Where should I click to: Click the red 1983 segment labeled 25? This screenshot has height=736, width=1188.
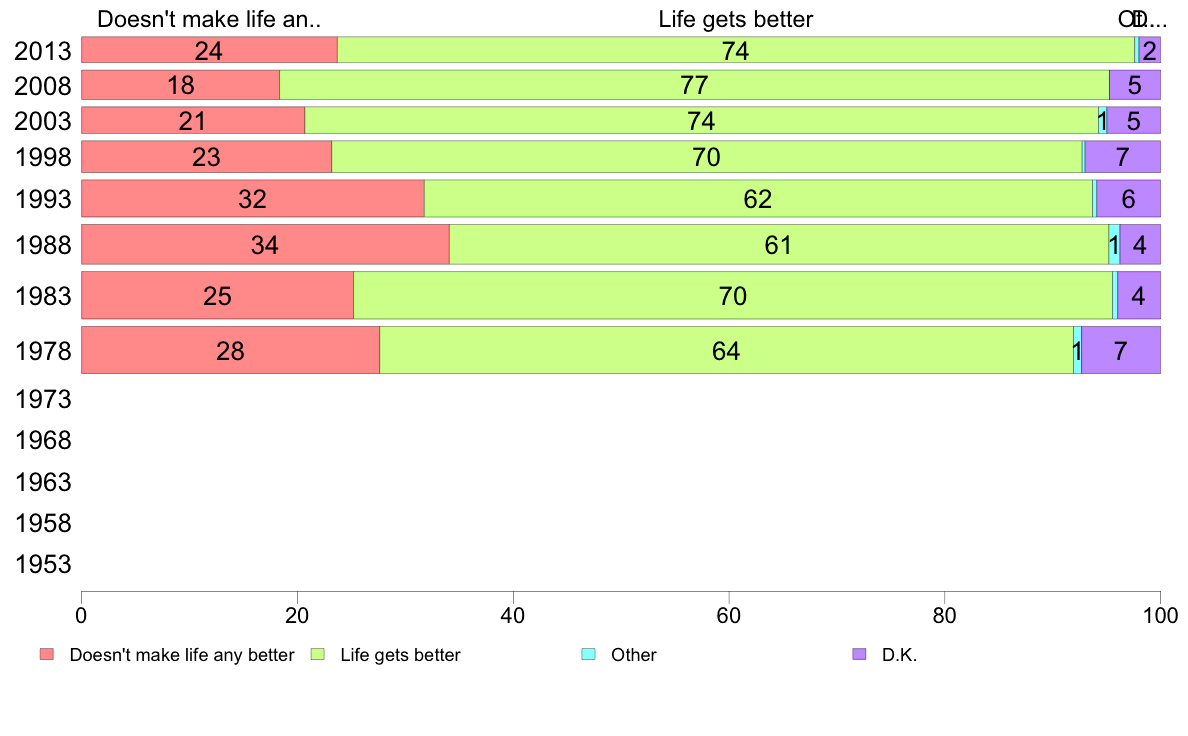click(x=217, y=295)
